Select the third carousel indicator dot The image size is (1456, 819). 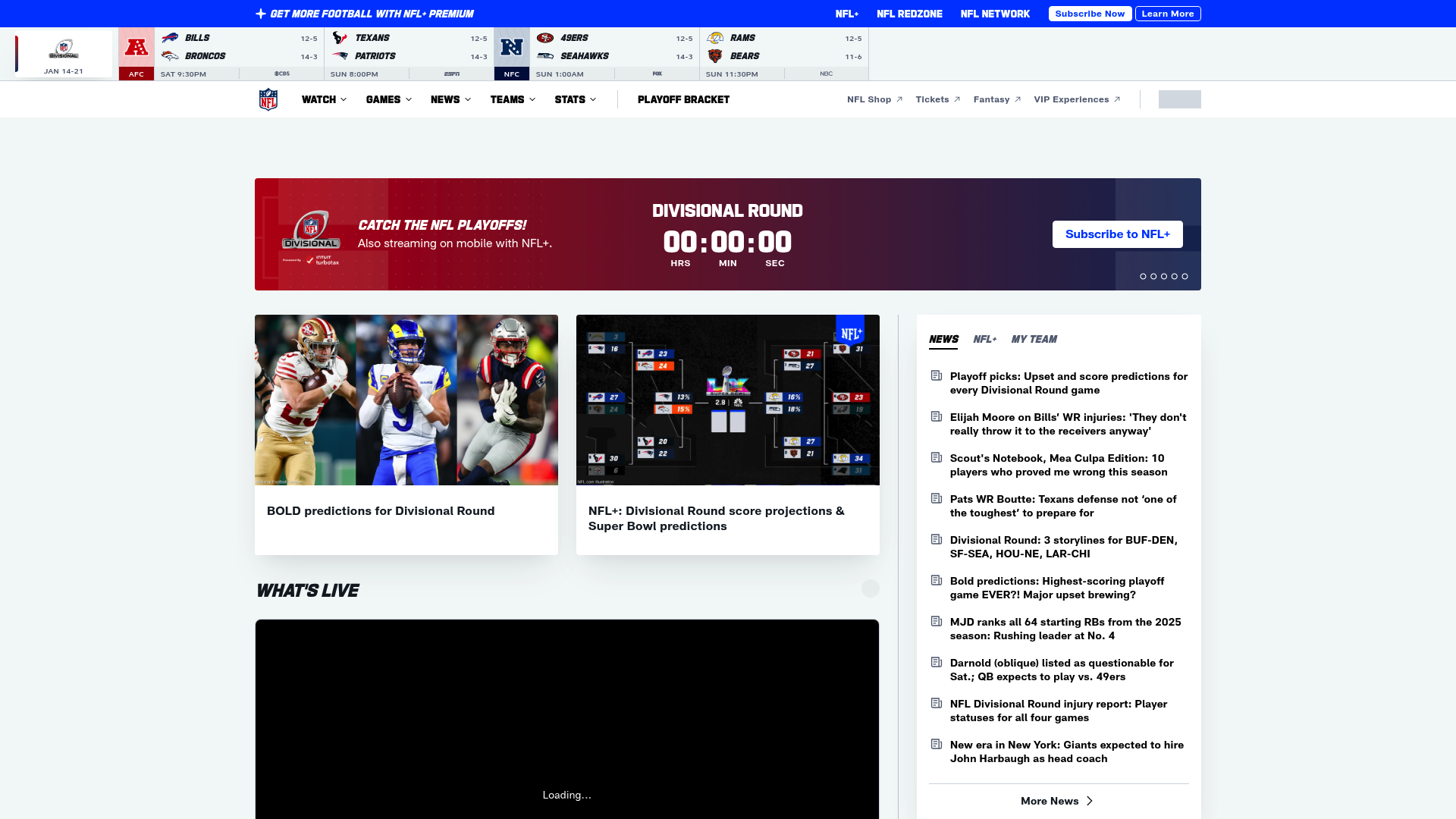click(x=1164, y=276)
